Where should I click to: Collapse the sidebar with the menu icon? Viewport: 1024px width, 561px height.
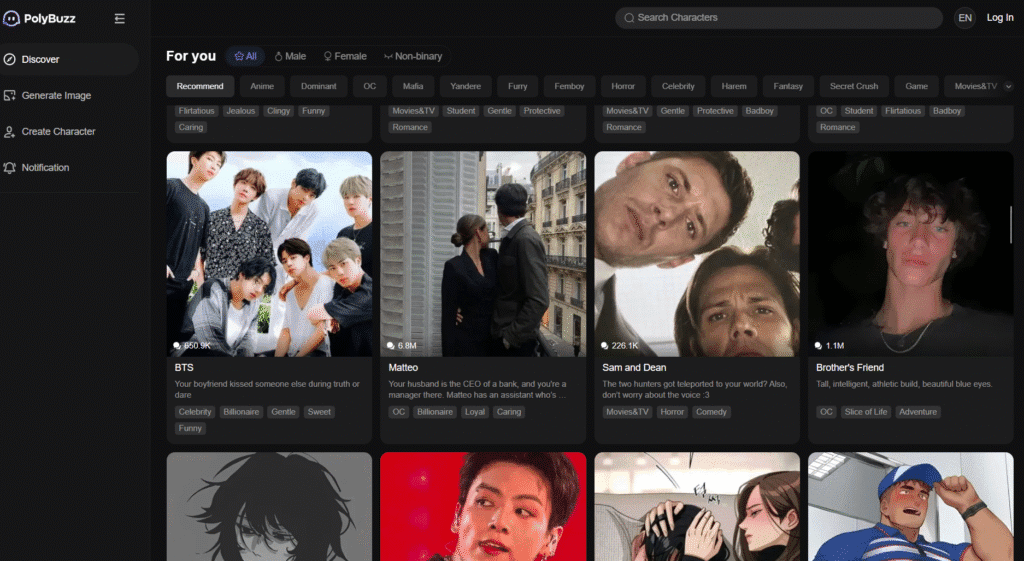click(120, 18)
